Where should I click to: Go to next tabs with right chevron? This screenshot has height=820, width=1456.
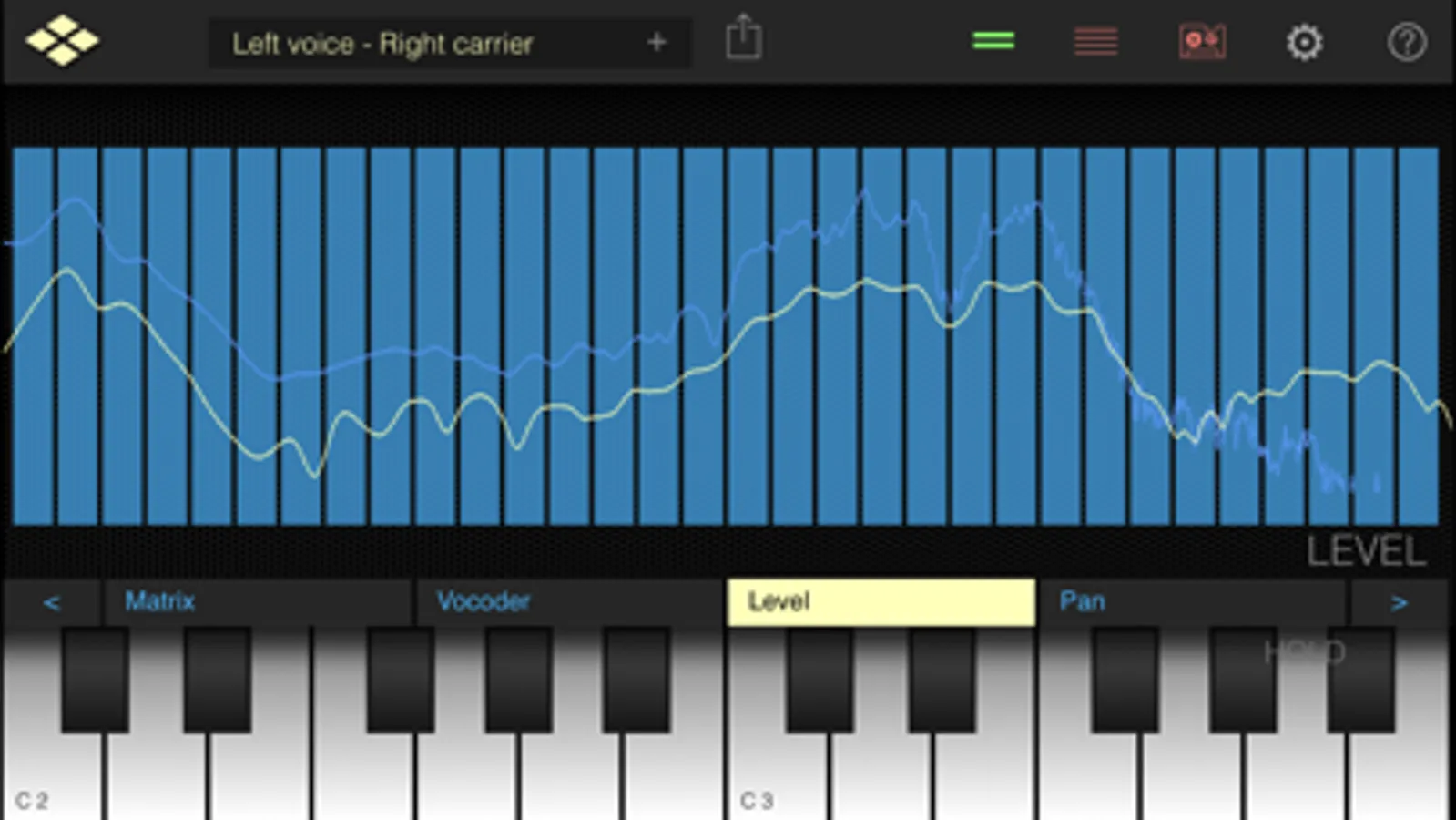pyautogui.click(x=1400, y=602)
